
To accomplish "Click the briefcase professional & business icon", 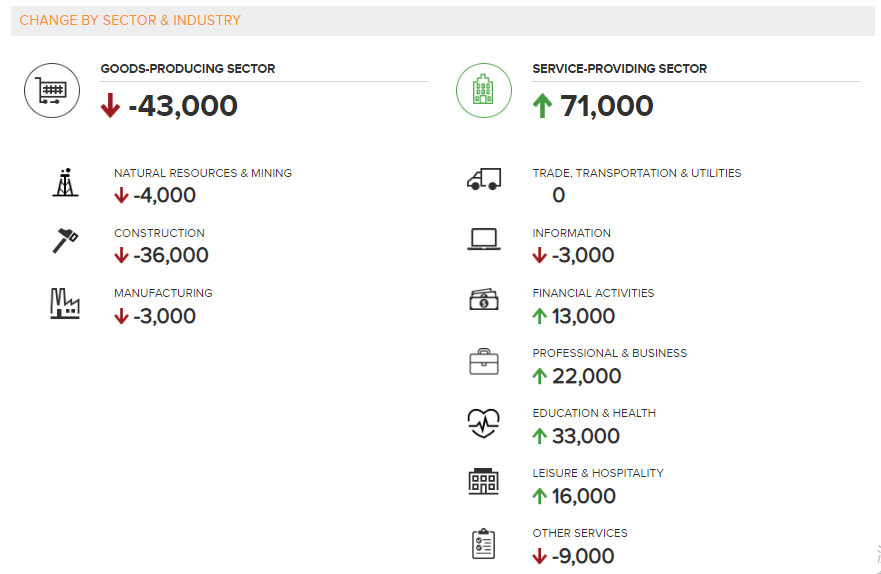I will pos(484,361).
